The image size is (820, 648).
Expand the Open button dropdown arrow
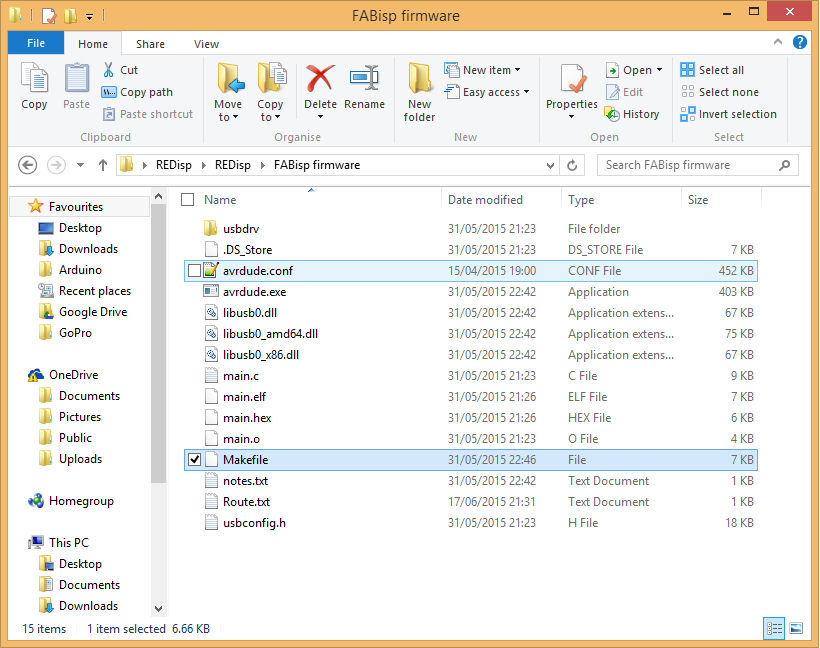[x=659, y=70]
